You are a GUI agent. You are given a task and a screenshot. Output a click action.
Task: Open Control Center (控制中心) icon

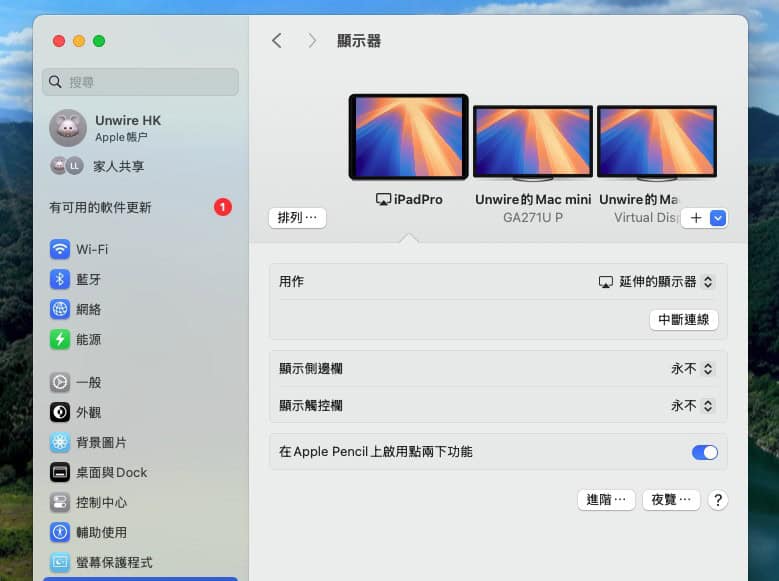coord(60,502)
